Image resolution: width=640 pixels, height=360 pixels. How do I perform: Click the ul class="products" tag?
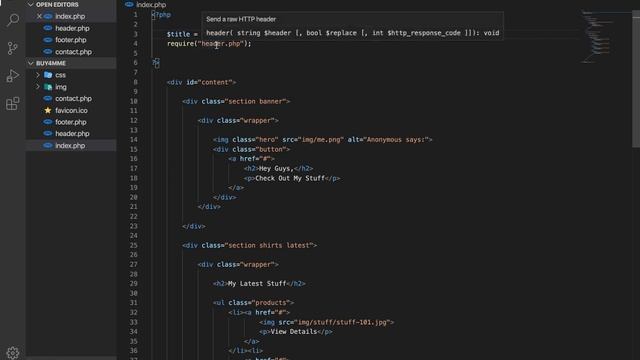point(253,303)
